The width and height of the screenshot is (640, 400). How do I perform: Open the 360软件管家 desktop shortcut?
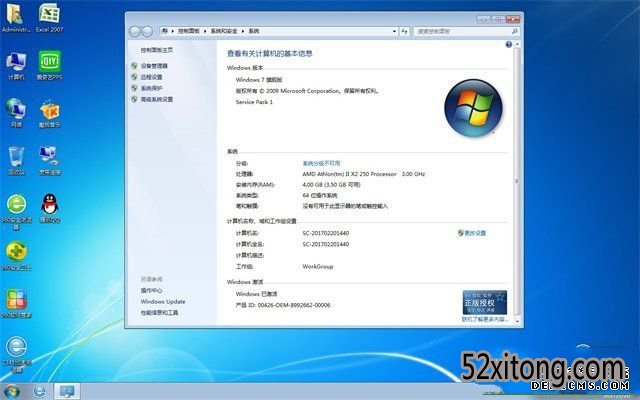tap(16, 304)
